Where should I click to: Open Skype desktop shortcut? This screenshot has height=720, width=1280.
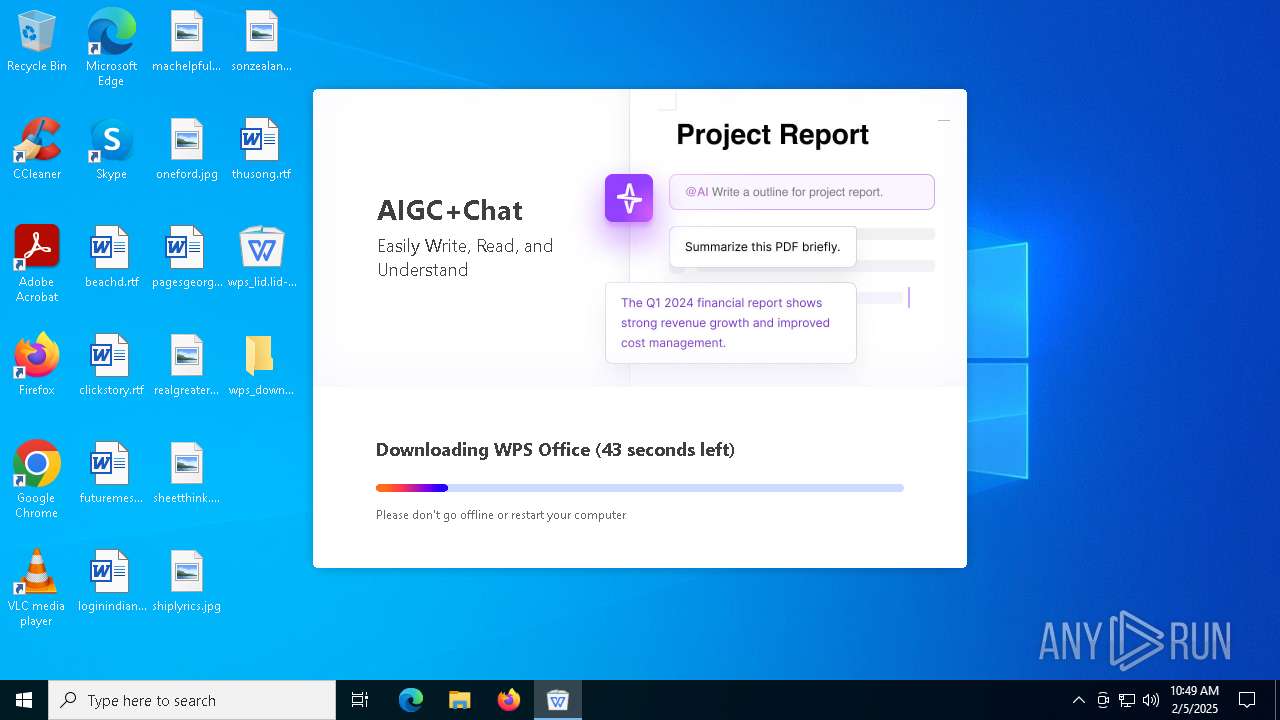click(x=111, y=149)
